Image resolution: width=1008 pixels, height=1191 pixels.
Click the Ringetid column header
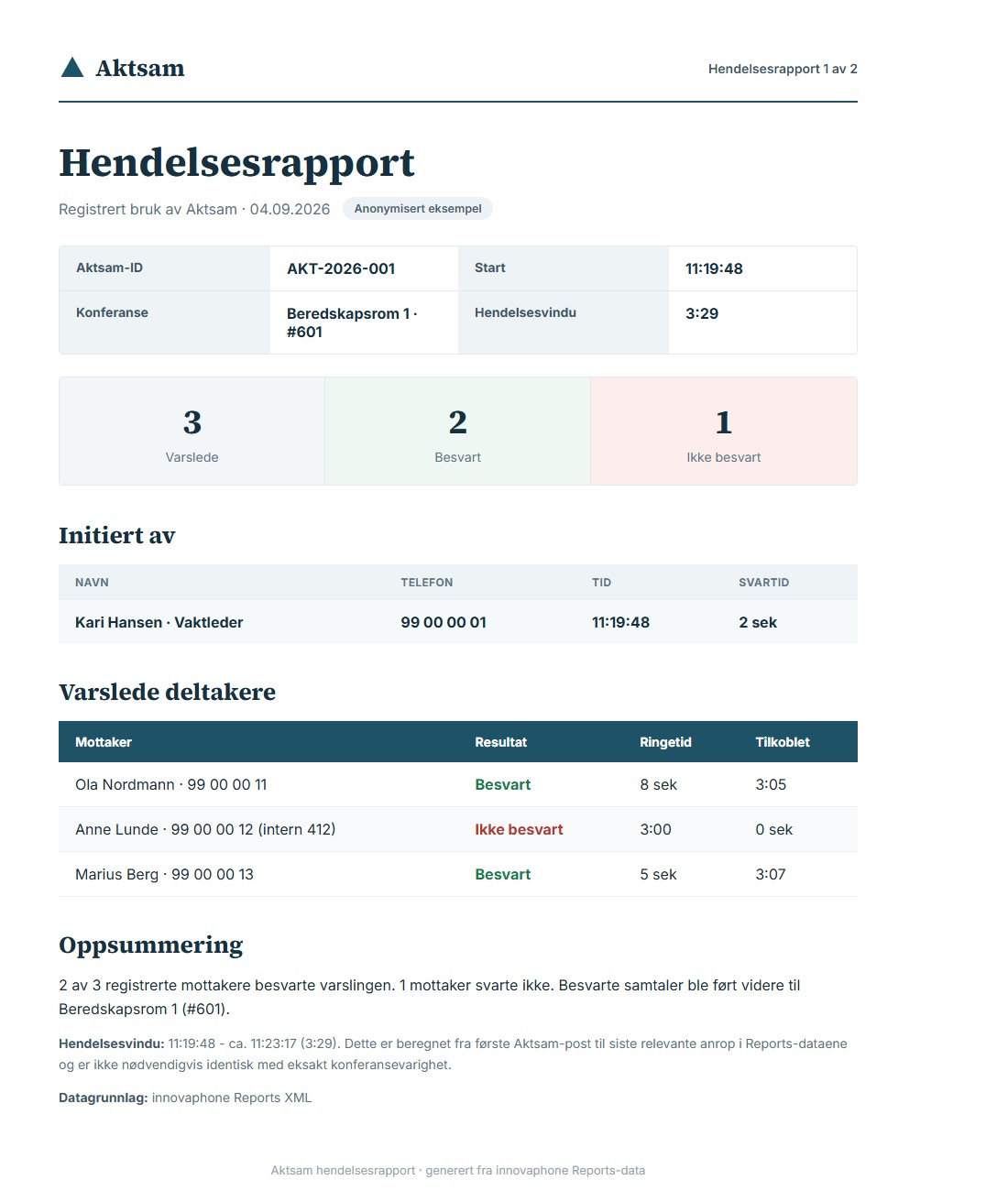pyautogui.click(x=665, y=742)
